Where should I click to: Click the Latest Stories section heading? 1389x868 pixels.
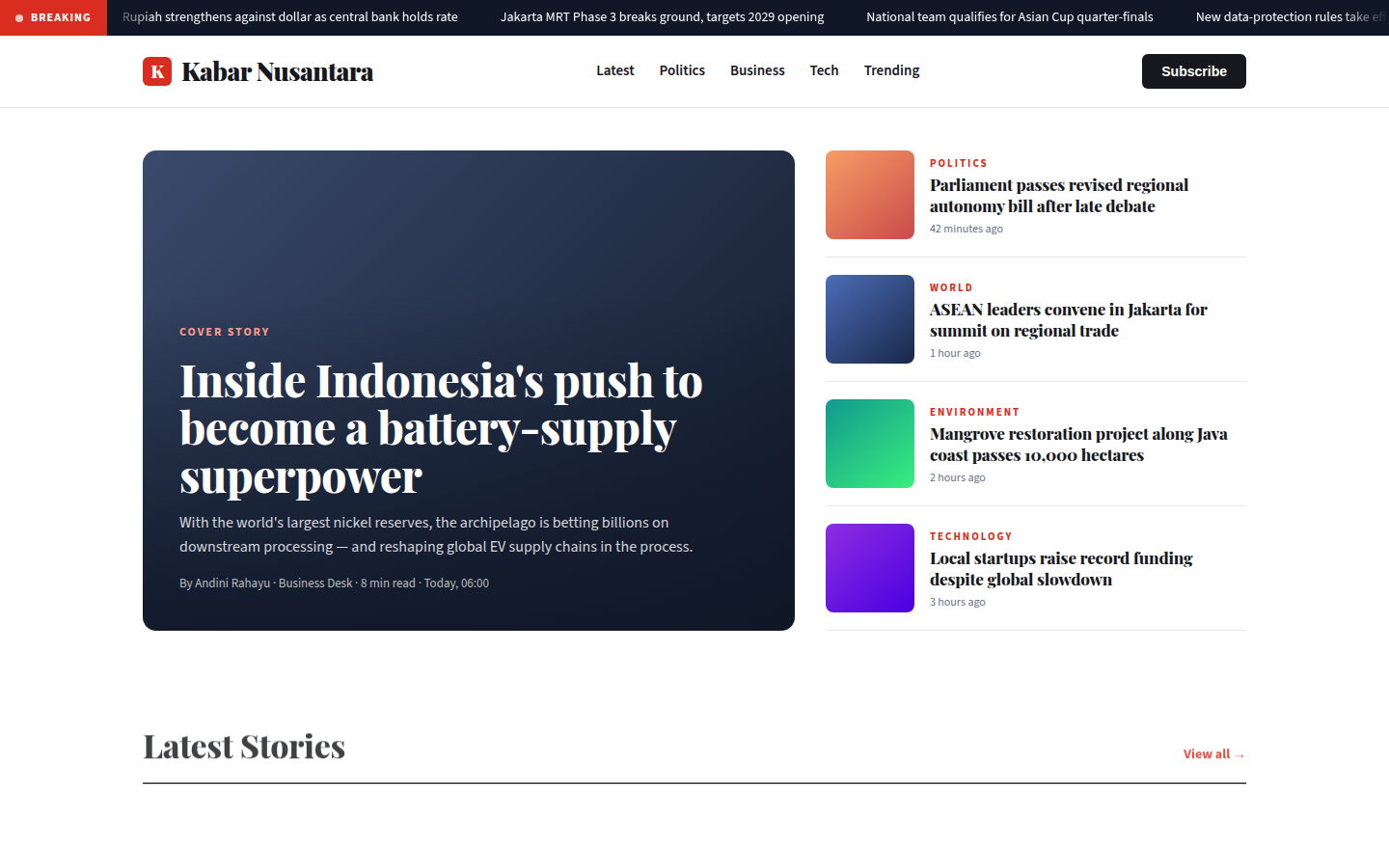tap(244, 746)
